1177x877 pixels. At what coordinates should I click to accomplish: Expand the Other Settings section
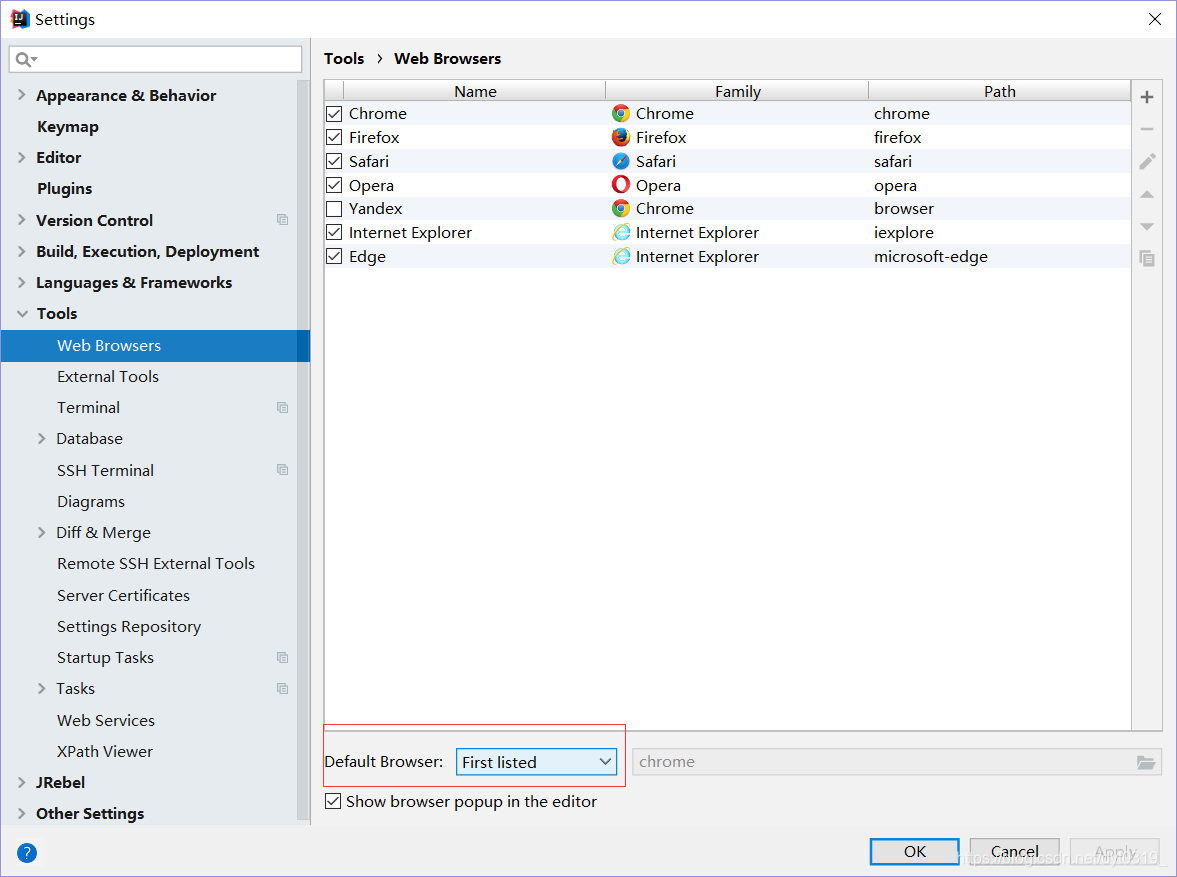[22, 813]
